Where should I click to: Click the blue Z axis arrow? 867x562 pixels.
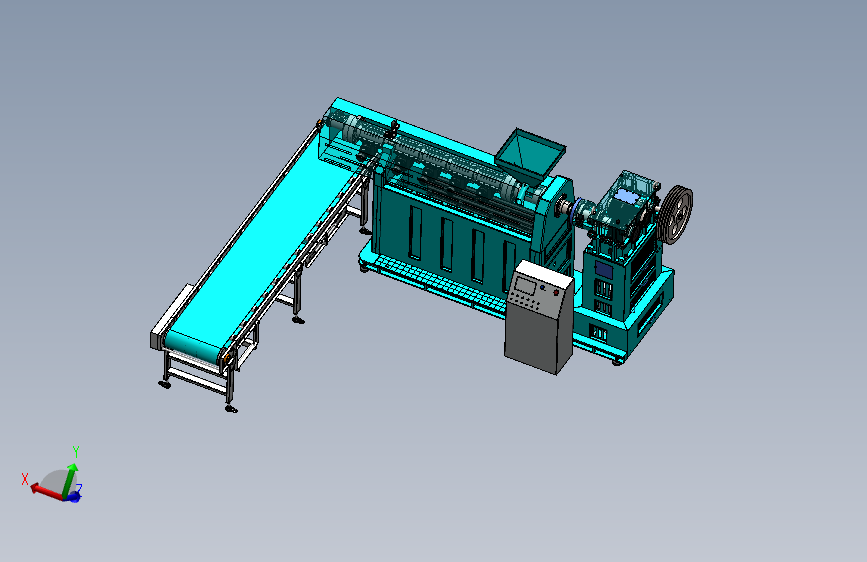pos(75,497)
